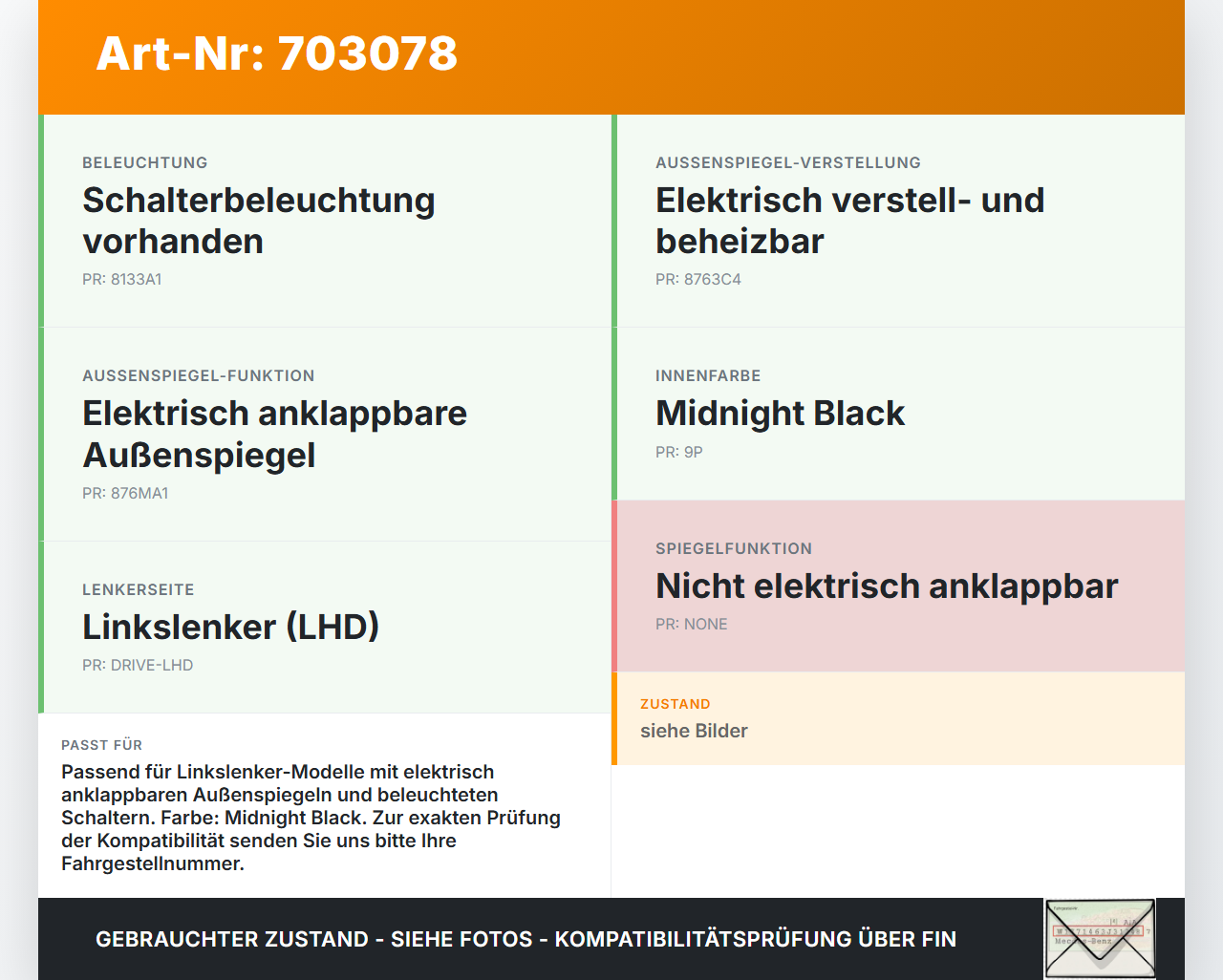Select the Midnight Black interior color card
This screenshot has width=1223, height=980.
click(x=898, y=414)
